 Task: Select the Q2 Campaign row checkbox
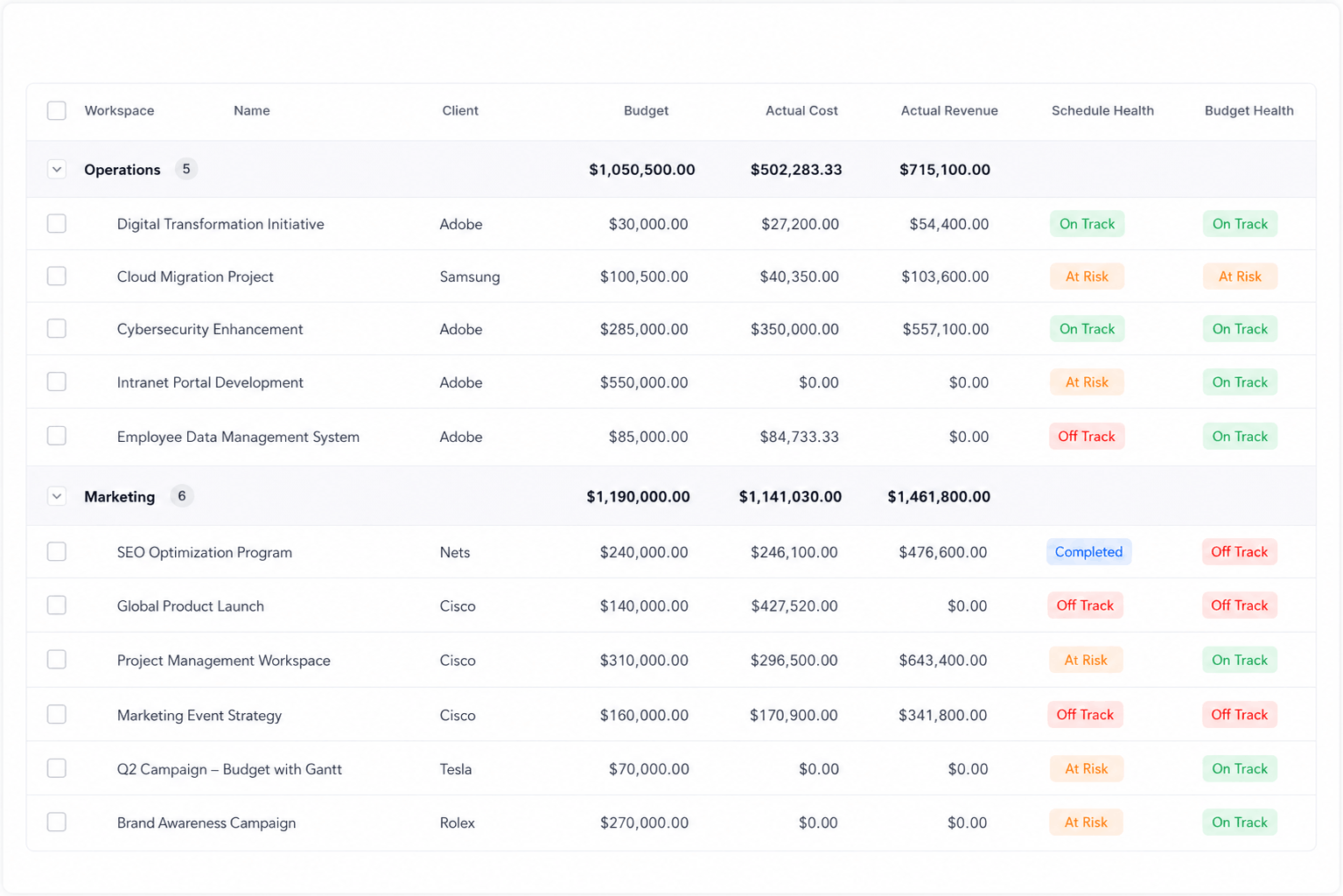[x=57, y=769]
